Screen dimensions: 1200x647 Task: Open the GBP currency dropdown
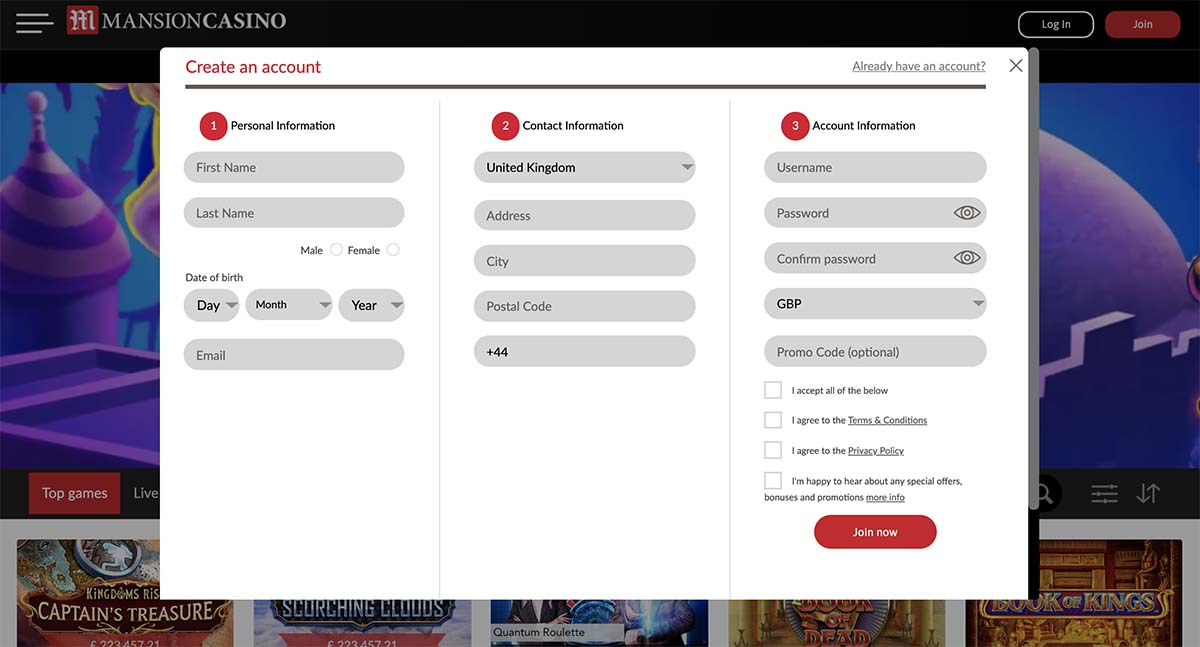(875, 303)
